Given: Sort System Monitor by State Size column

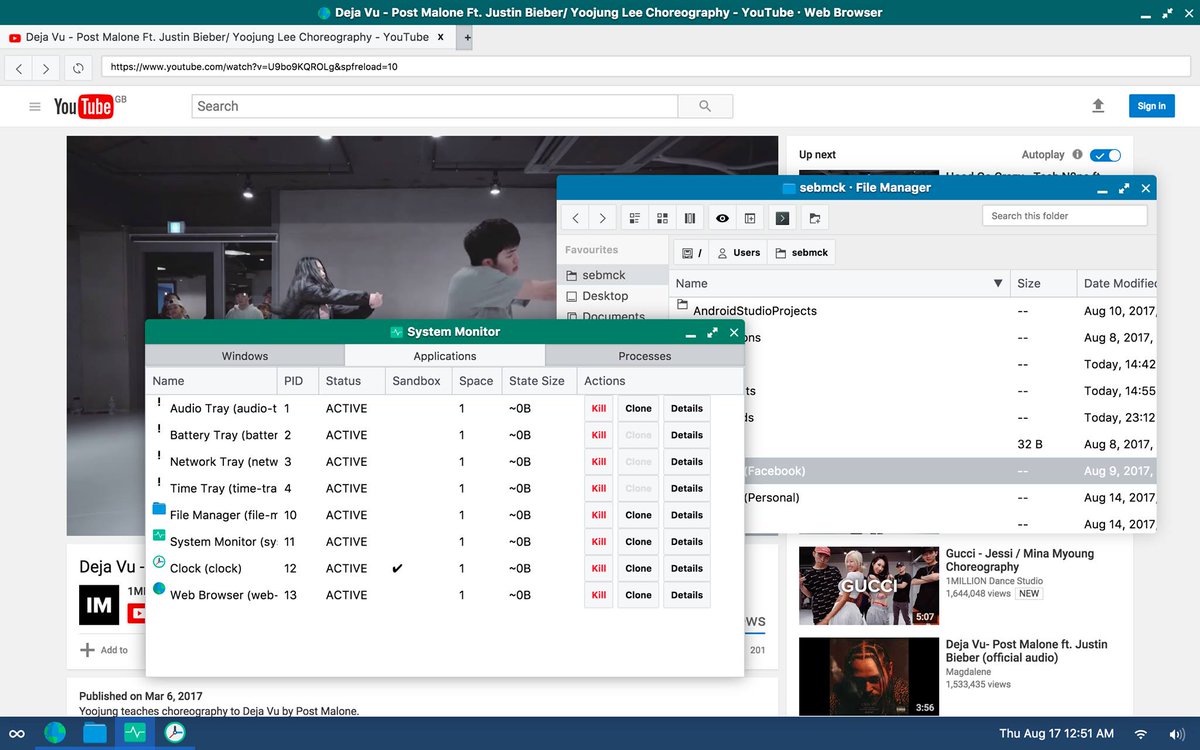Looking at the screenshot, I should (x=539, y=381).
